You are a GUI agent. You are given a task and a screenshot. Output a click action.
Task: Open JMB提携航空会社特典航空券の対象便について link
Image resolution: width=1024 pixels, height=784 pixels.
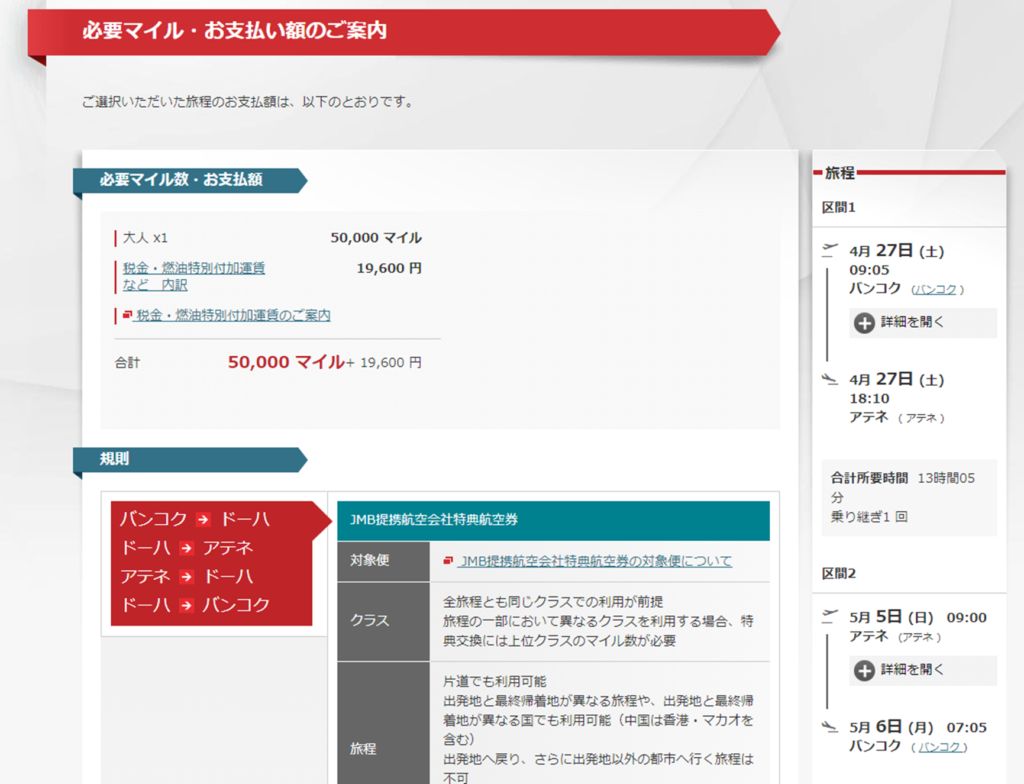tap(595, 561)
